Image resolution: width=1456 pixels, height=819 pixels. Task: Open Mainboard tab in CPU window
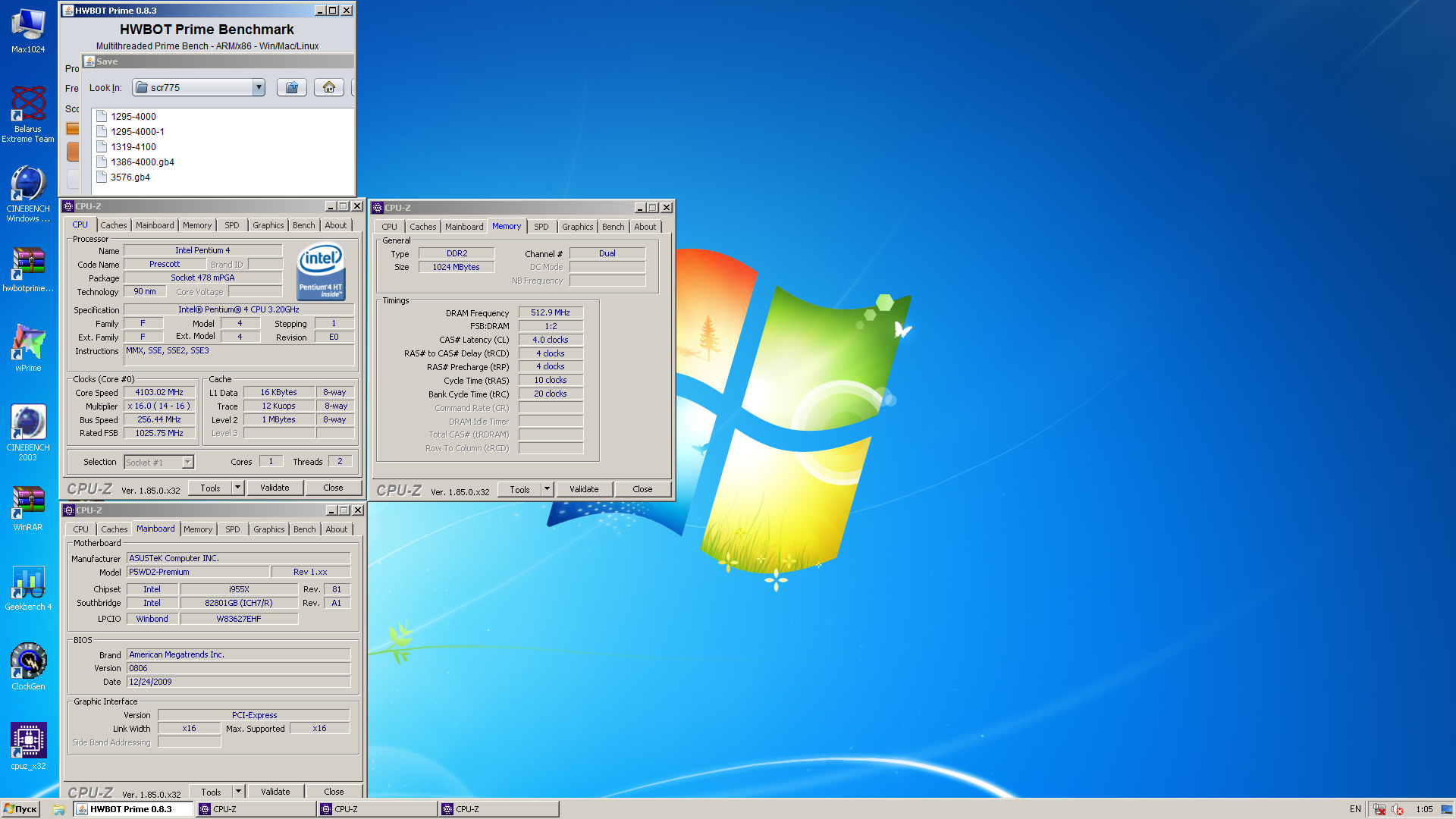[x=155, y=225]
